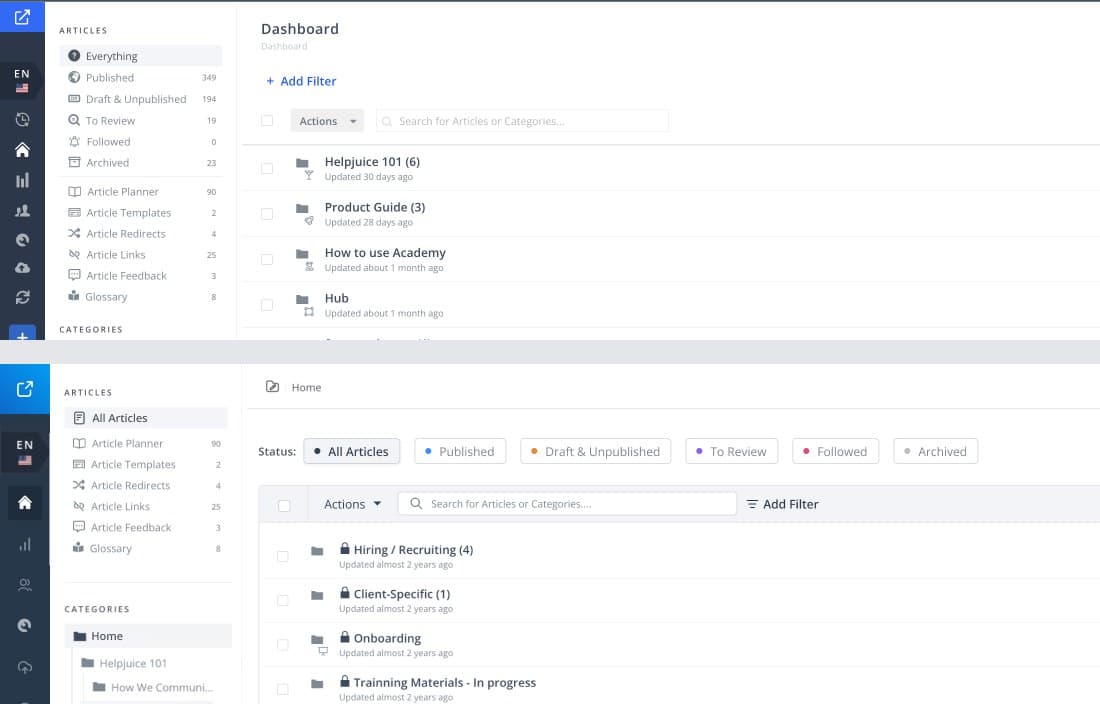The height and width of the screenshot is (704, 1100).
Task: Click the edit icon left of Home breadcrumb
Action: click(273, 386)
